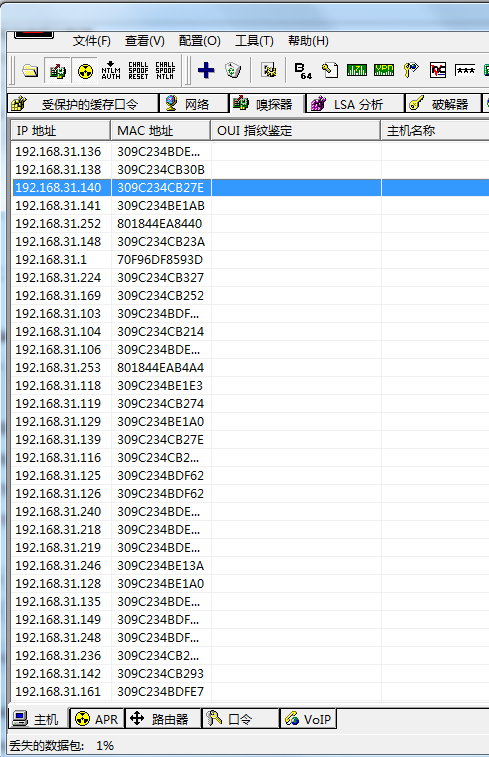The image size is (489, 757).
Task: Select host row 192.168.31.224
Action: [250, 278]
